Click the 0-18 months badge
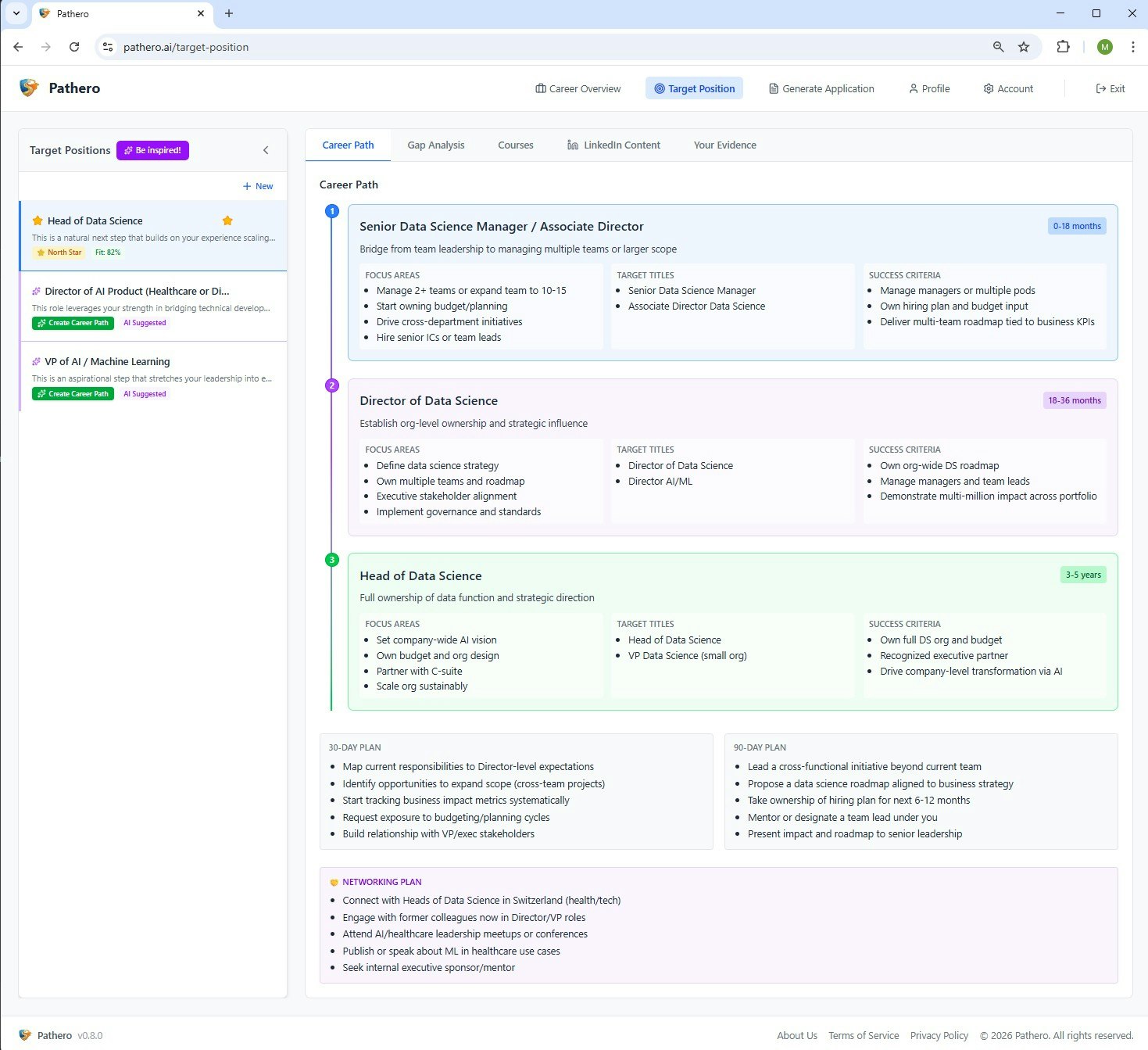The height and width of the screenshot is (1050, 1148). pos(1077,226)
